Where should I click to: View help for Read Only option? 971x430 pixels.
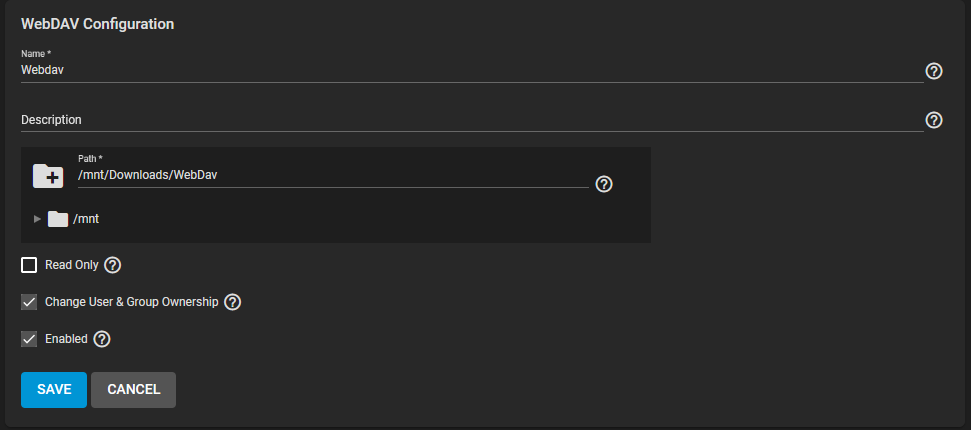(113, 265)
